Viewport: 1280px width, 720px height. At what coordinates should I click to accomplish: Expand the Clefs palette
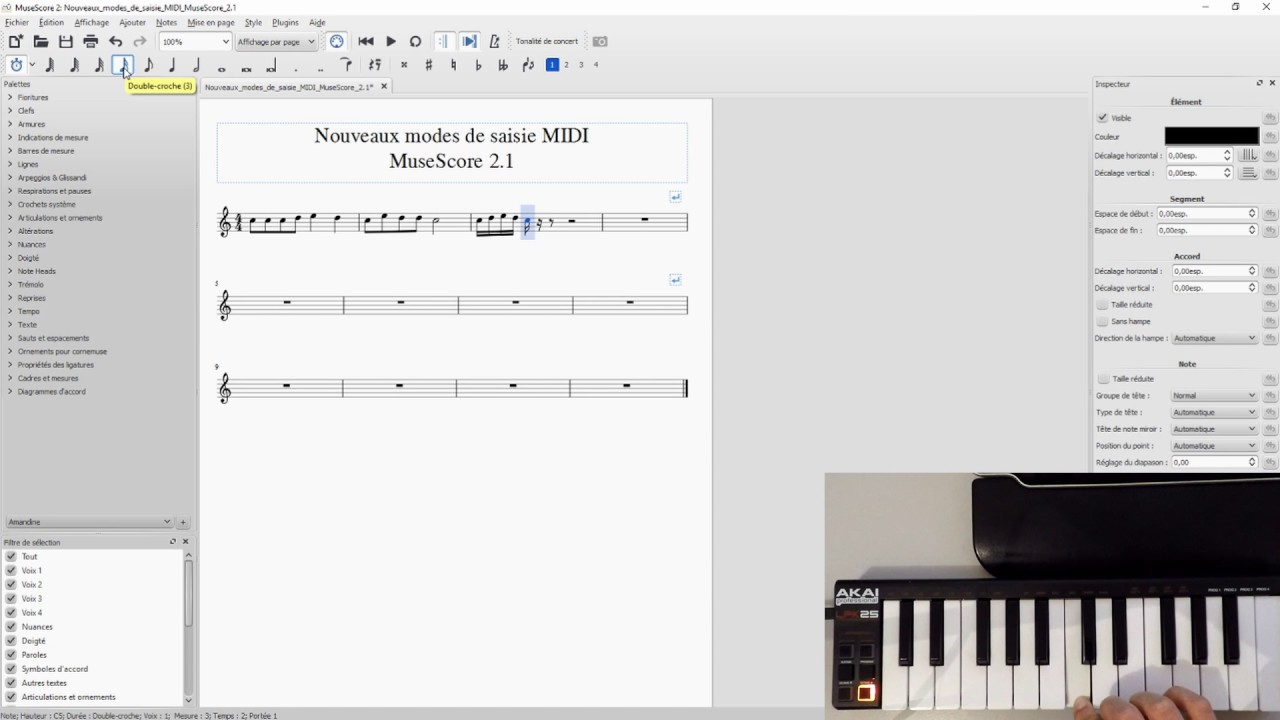pyautogui.click(x=26, y=111)
